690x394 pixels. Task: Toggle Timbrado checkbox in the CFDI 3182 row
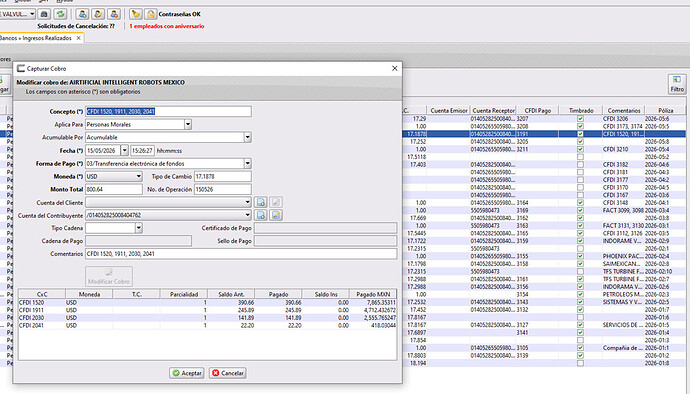(x=580, y=165)
